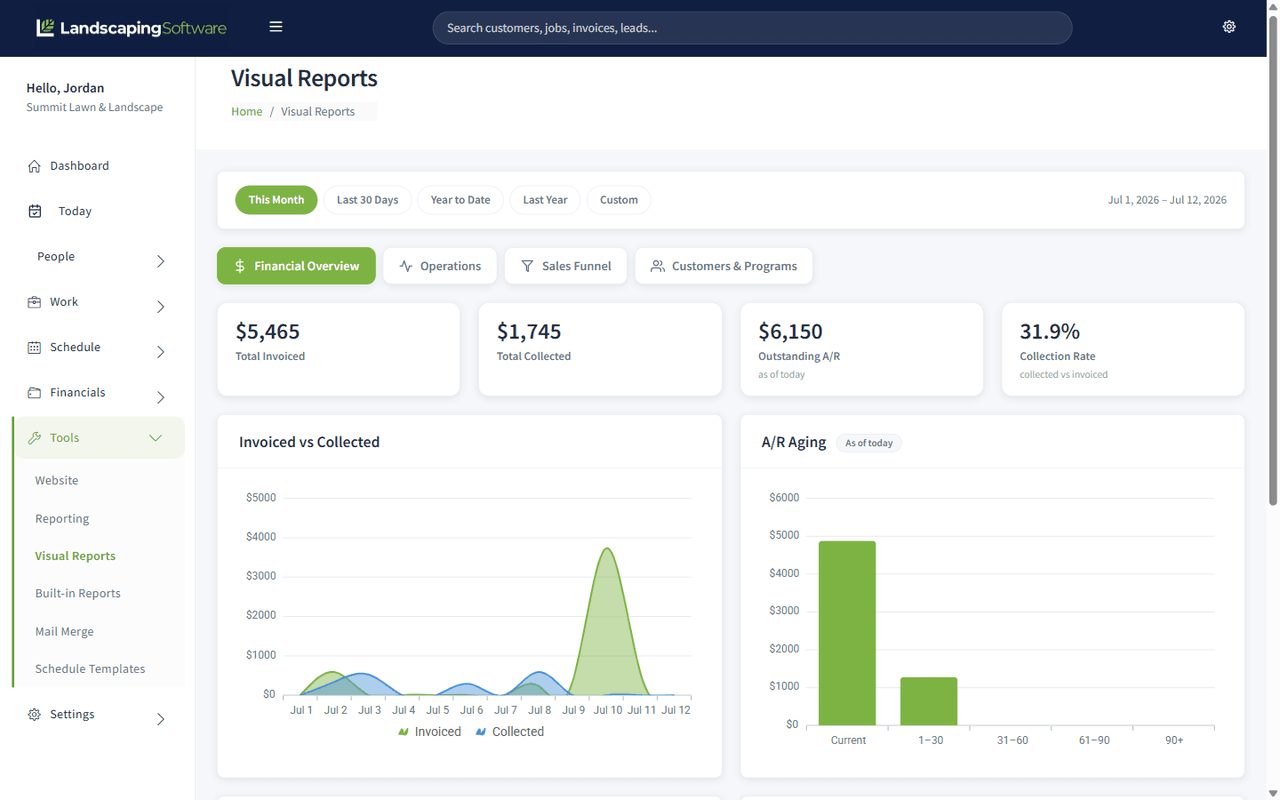The image size is (1280, 800).
Task: Click the funnel icon on Sales Funnel
Action: click(527, 266)
